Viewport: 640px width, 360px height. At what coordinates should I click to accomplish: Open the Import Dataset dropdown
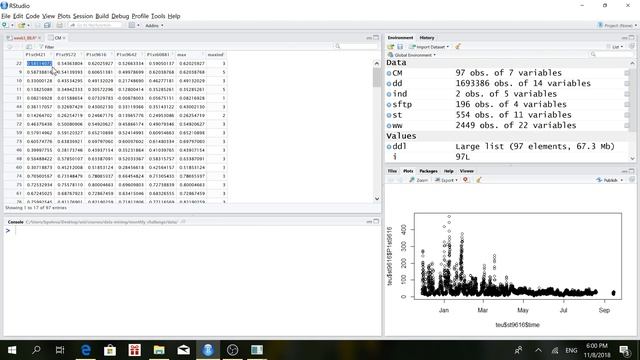tap(429, 47)
